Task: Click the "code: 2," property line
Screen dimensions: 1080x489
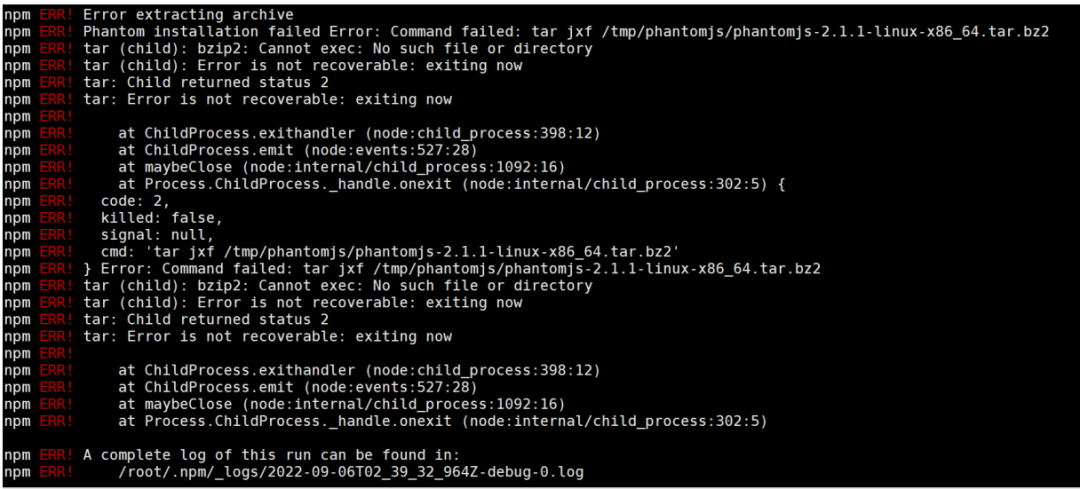Action: pos(135,200)
